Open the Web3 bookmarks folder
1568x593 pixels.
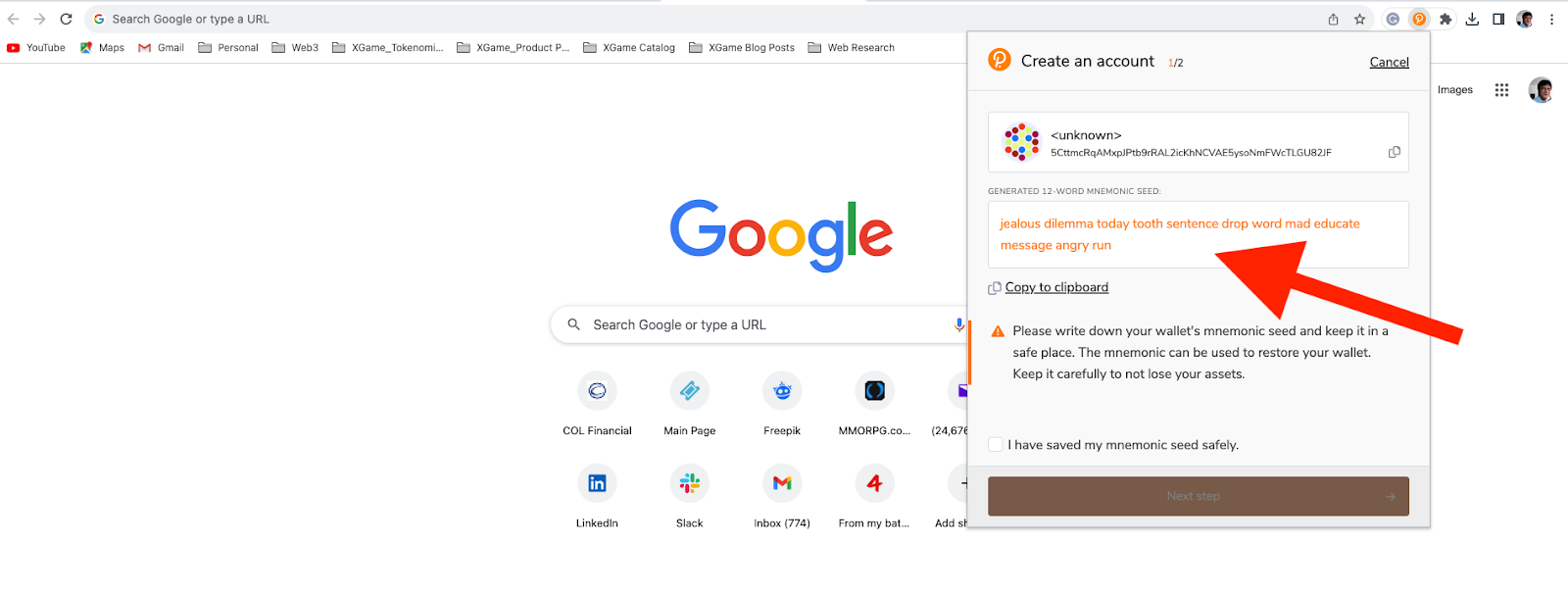point(295,47)
